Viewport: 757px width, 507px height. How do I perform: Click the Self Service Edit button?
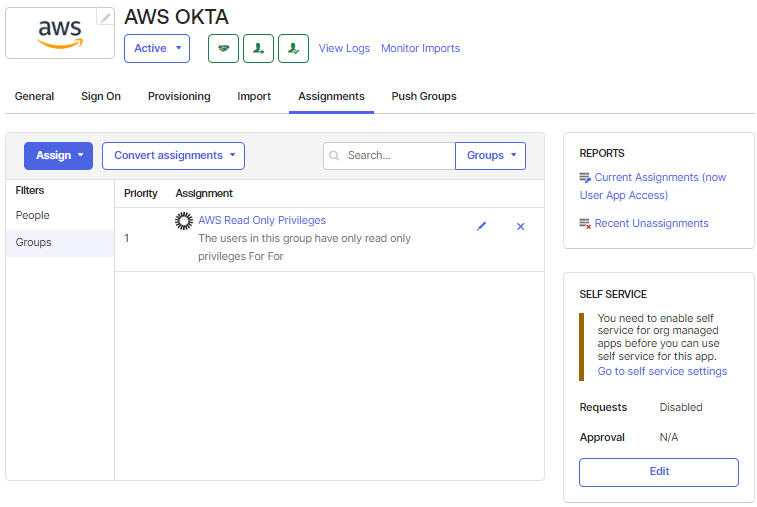[x=659, y=472]
